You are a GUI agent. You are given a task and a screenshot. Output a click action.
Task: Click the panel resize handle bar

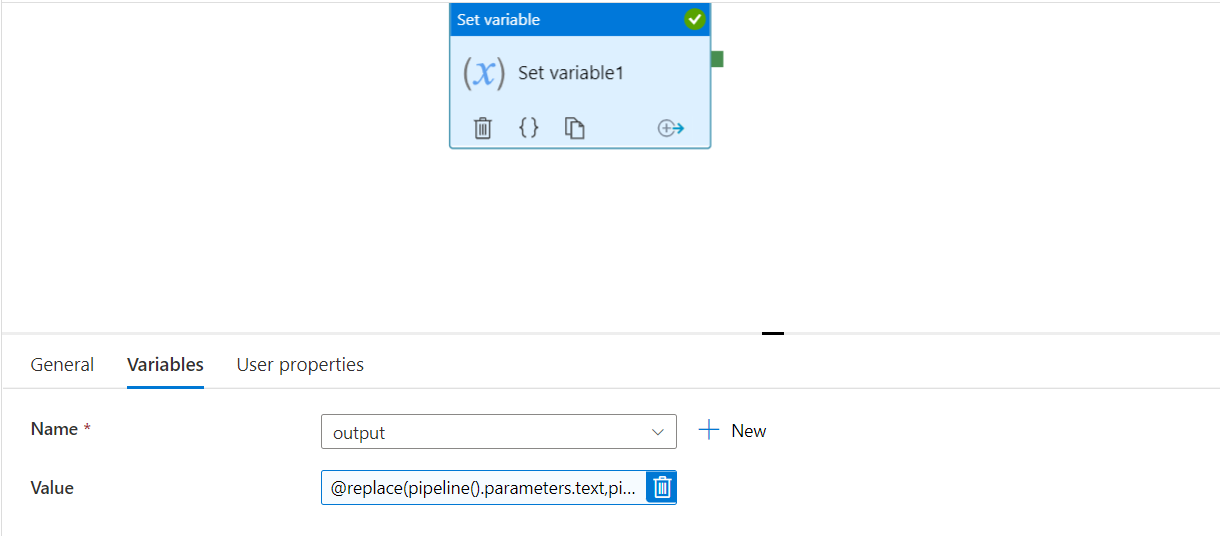772,333
